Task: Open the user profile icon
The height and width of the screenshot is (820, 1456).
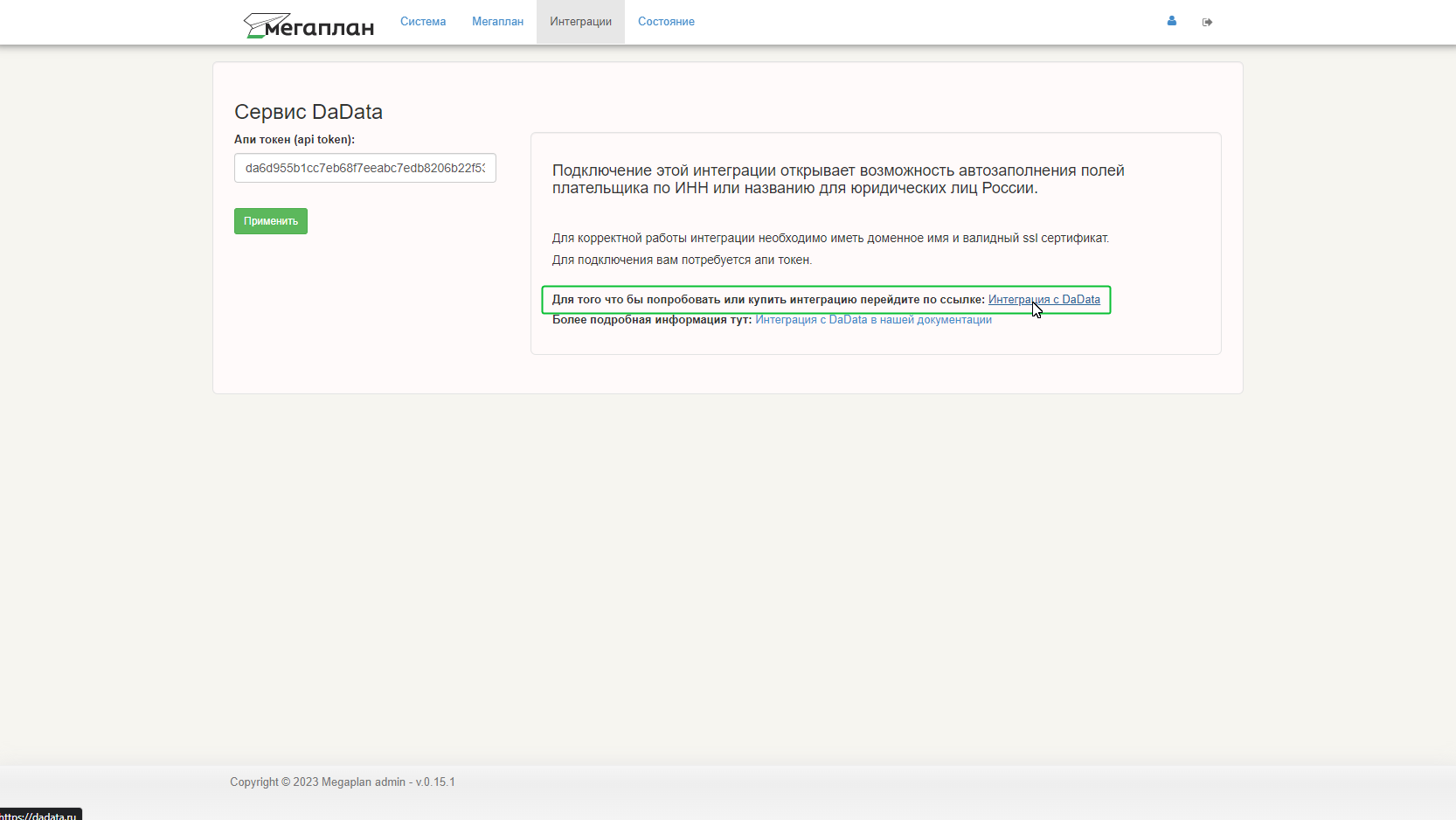Action: pos(1171,21)
